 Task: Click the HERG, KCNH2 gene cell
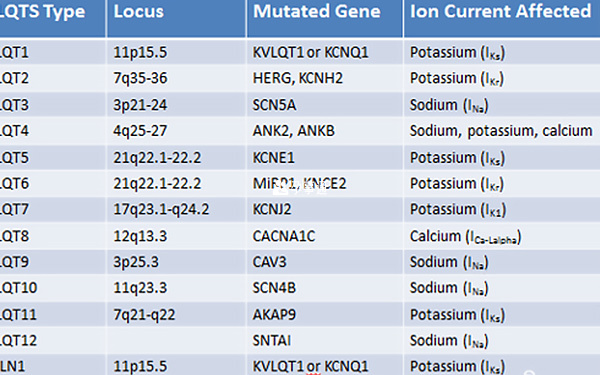click(324, 78)
